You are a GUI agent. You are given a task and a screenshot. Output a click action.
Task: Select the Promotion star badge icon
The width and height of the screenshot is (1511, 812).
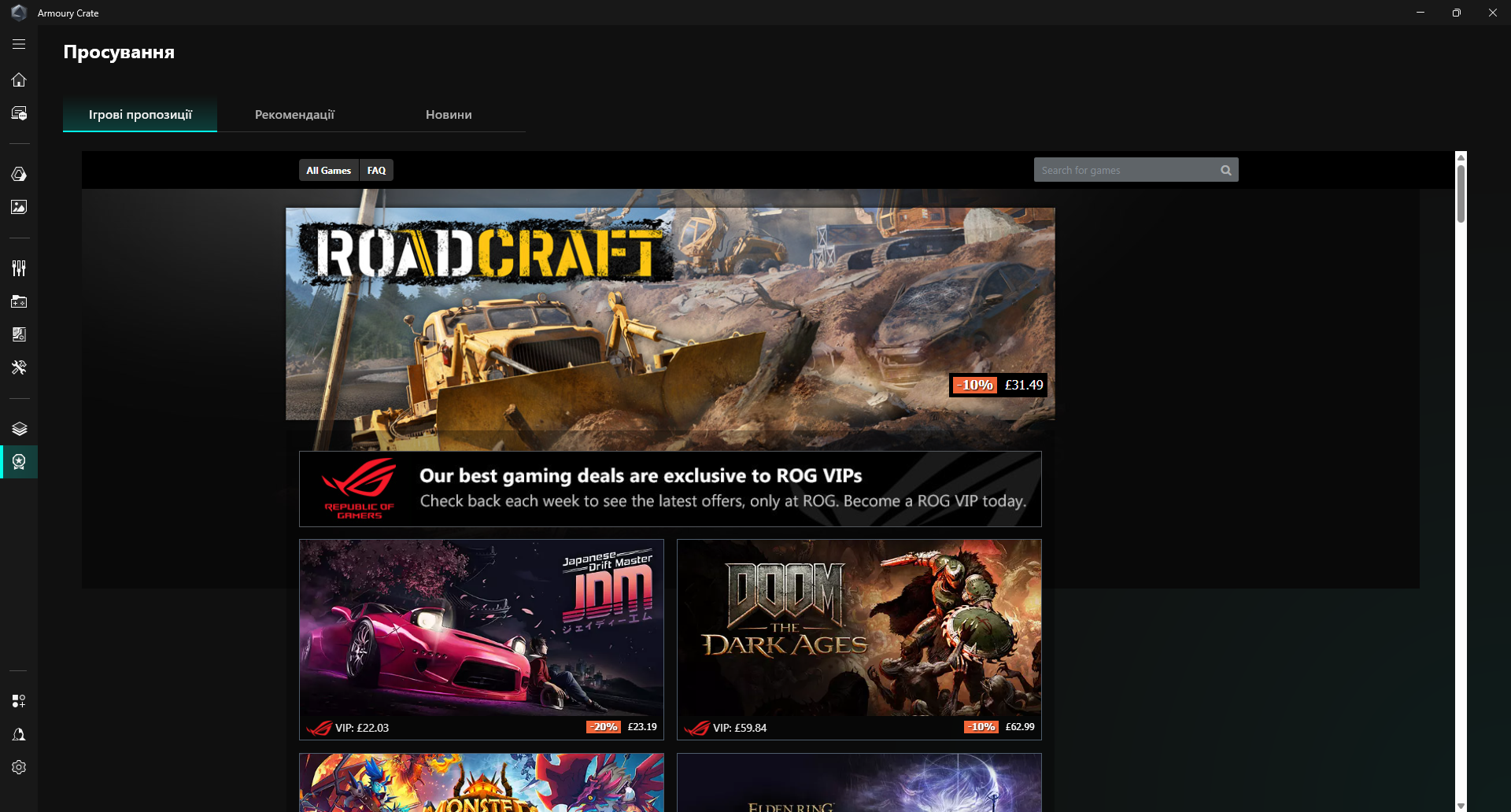[19, 462]
